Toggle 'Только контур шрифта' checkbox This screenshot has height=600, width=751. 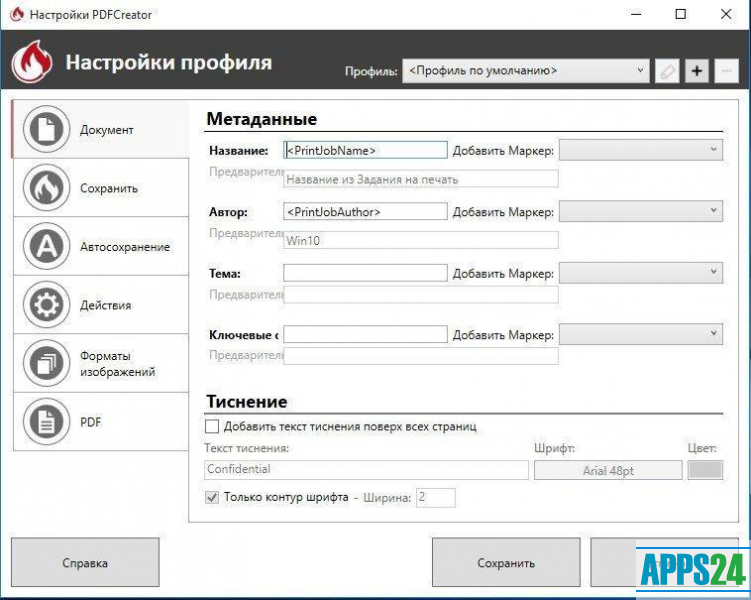pos(212,497)
